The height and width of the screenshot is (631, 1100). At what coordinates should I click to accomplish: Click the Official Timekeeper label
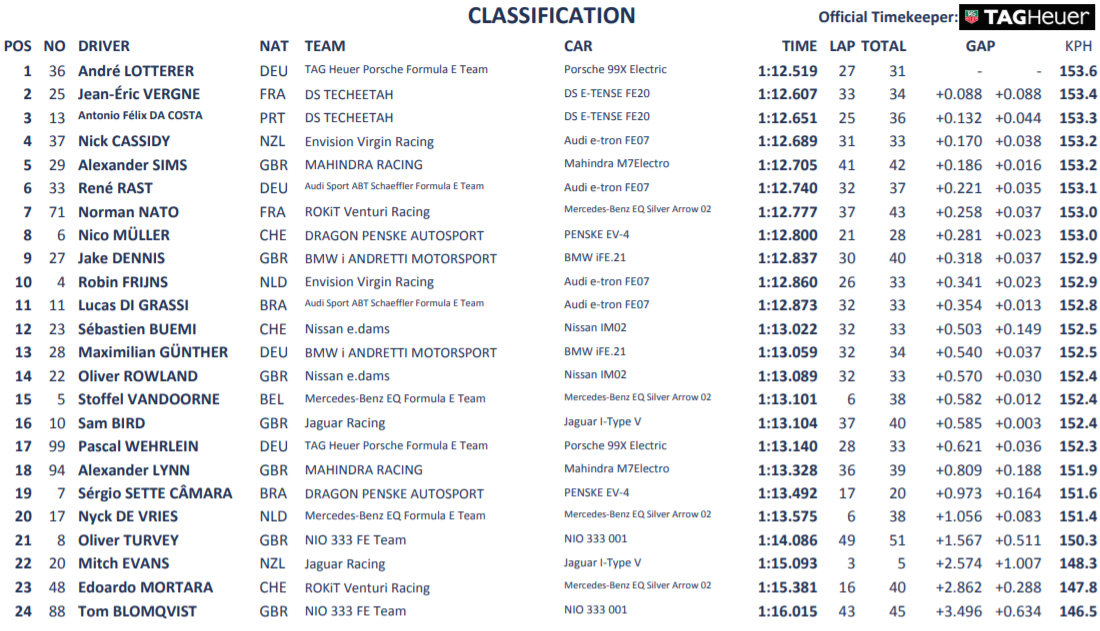coord(887,18)
